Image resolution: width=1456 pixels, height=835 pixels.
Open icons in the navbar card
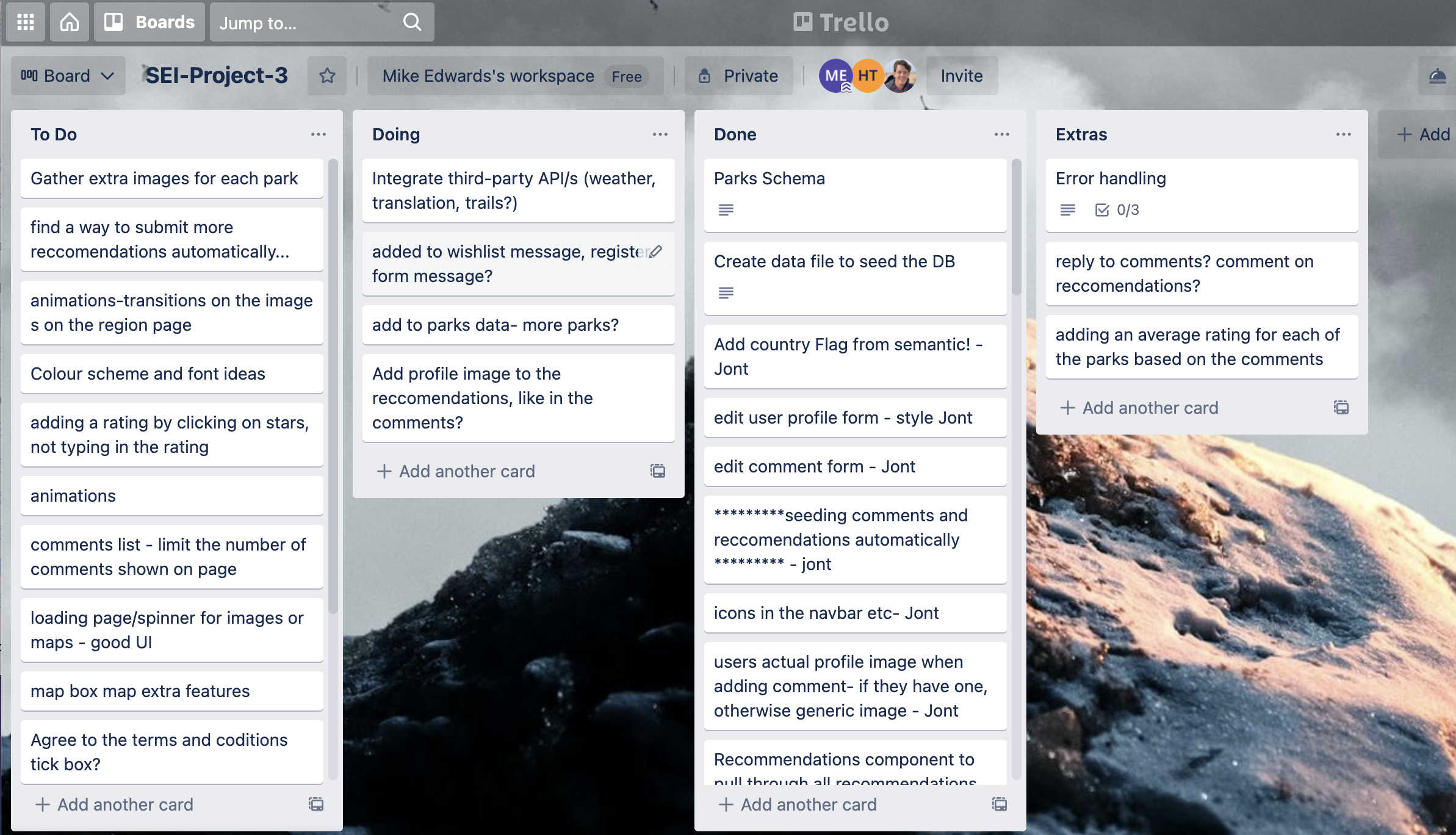856,613
